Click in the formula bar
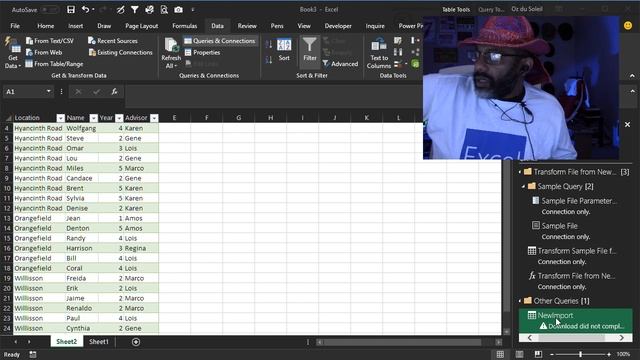 coord(273,96)
